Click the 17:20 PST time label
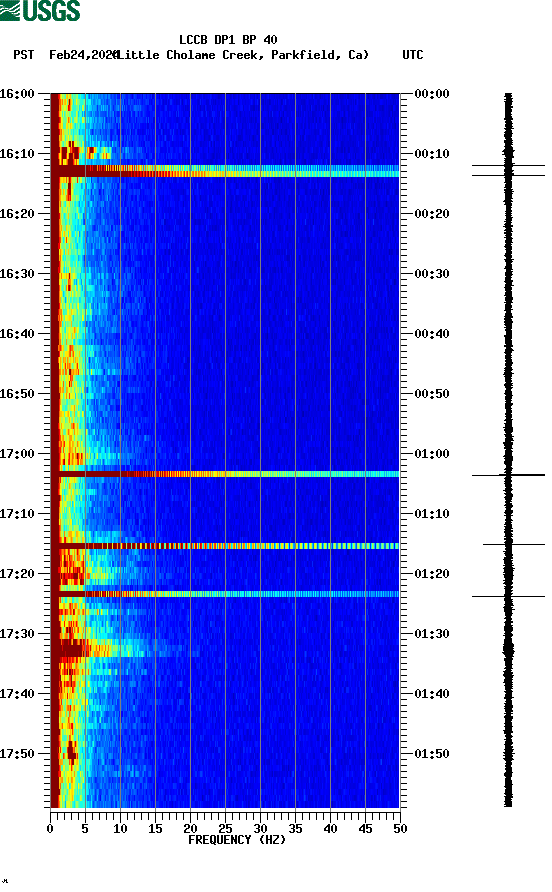 [17, 573]
